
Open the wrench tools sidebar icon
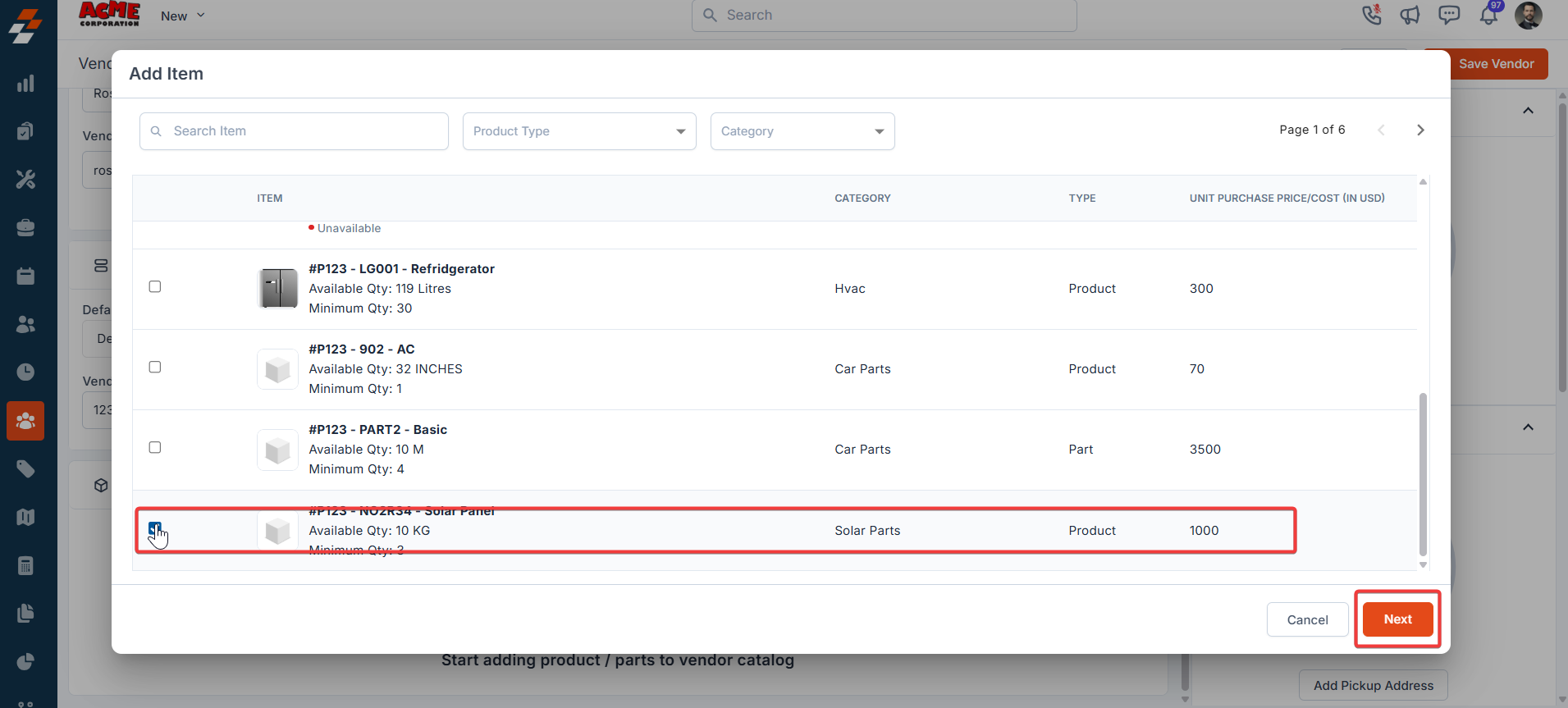click(25, 180)
